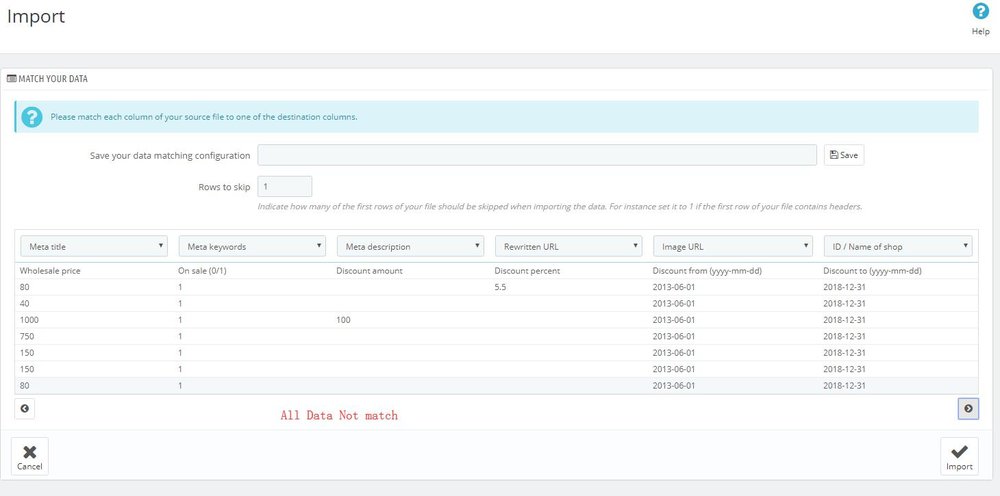Click the MATCH YOUR DATA panel heading

pyautogui.click(x=53, y=79)
